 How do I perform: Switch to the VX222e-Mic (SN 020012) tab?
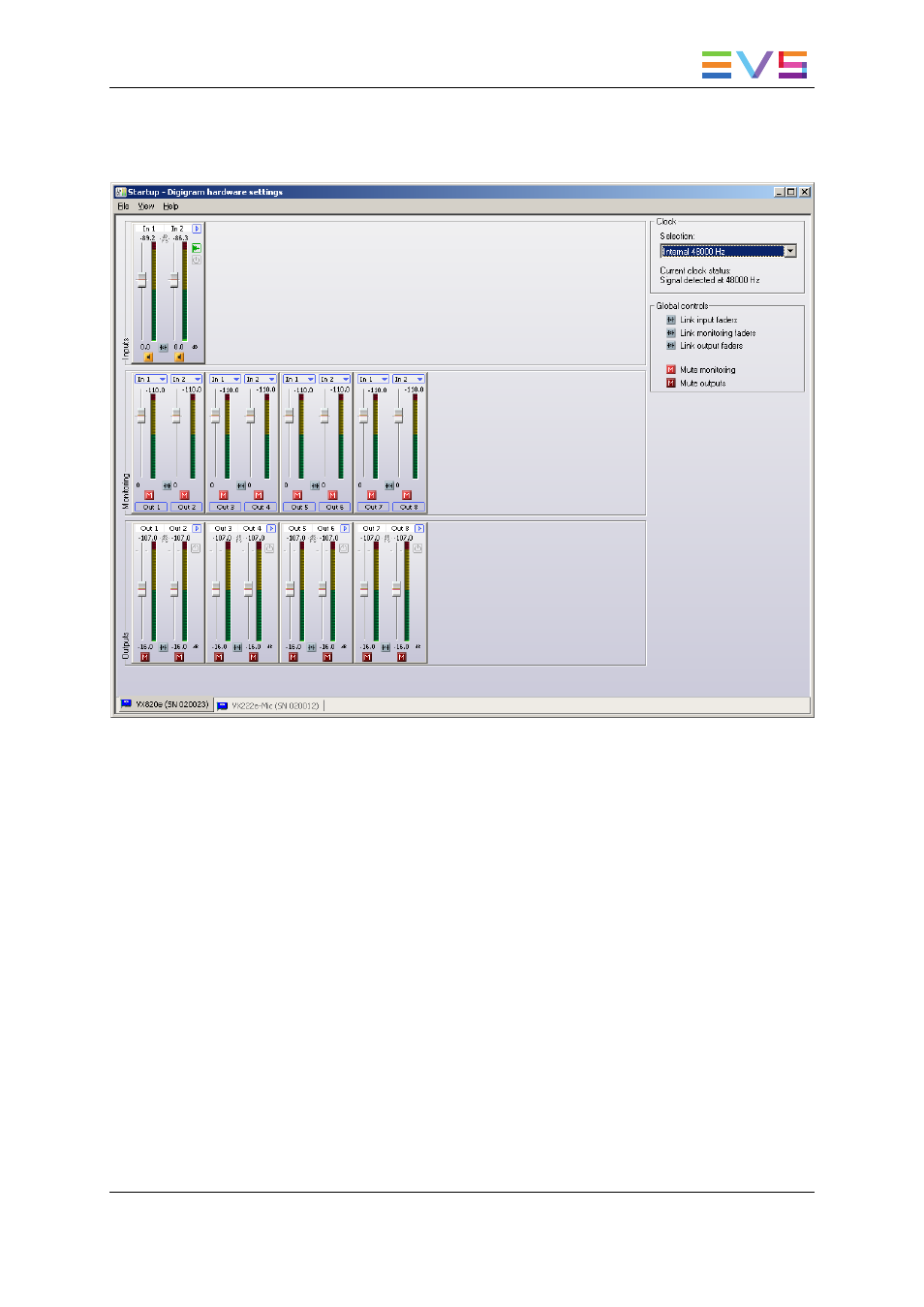tap(268, 705)
